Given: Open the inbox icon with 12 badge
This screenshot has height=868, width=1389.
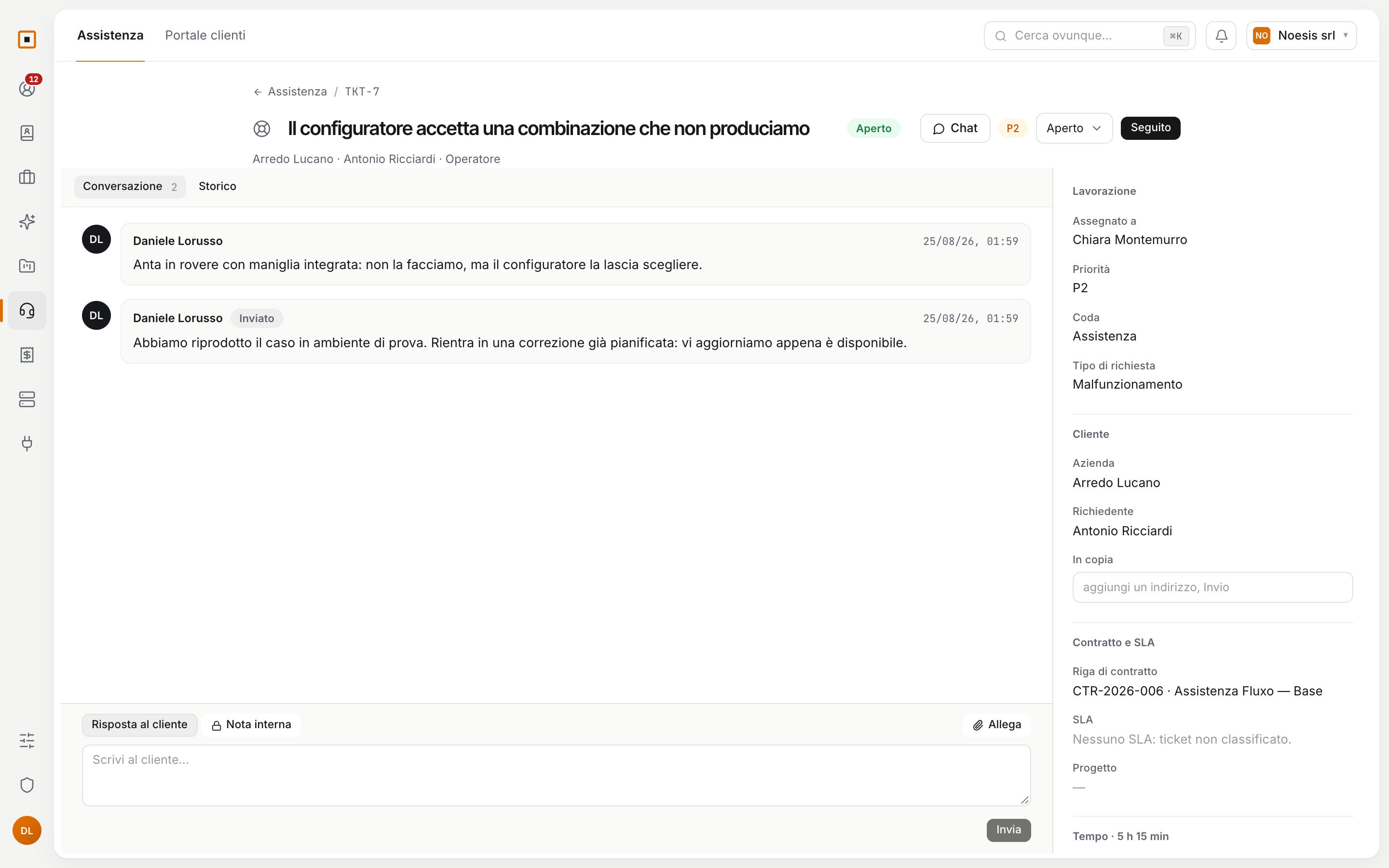Looking at the screenshot, I should [x=27, y=88].
